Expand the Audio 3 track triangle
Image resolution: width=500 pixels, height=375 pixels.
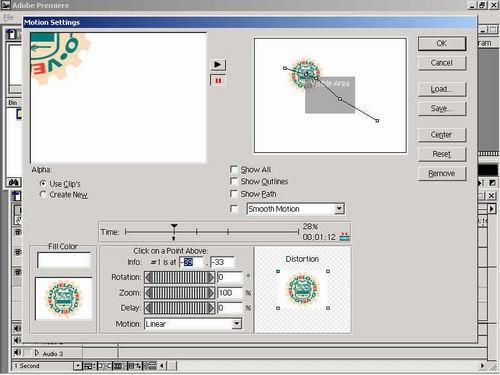(37, 353)
